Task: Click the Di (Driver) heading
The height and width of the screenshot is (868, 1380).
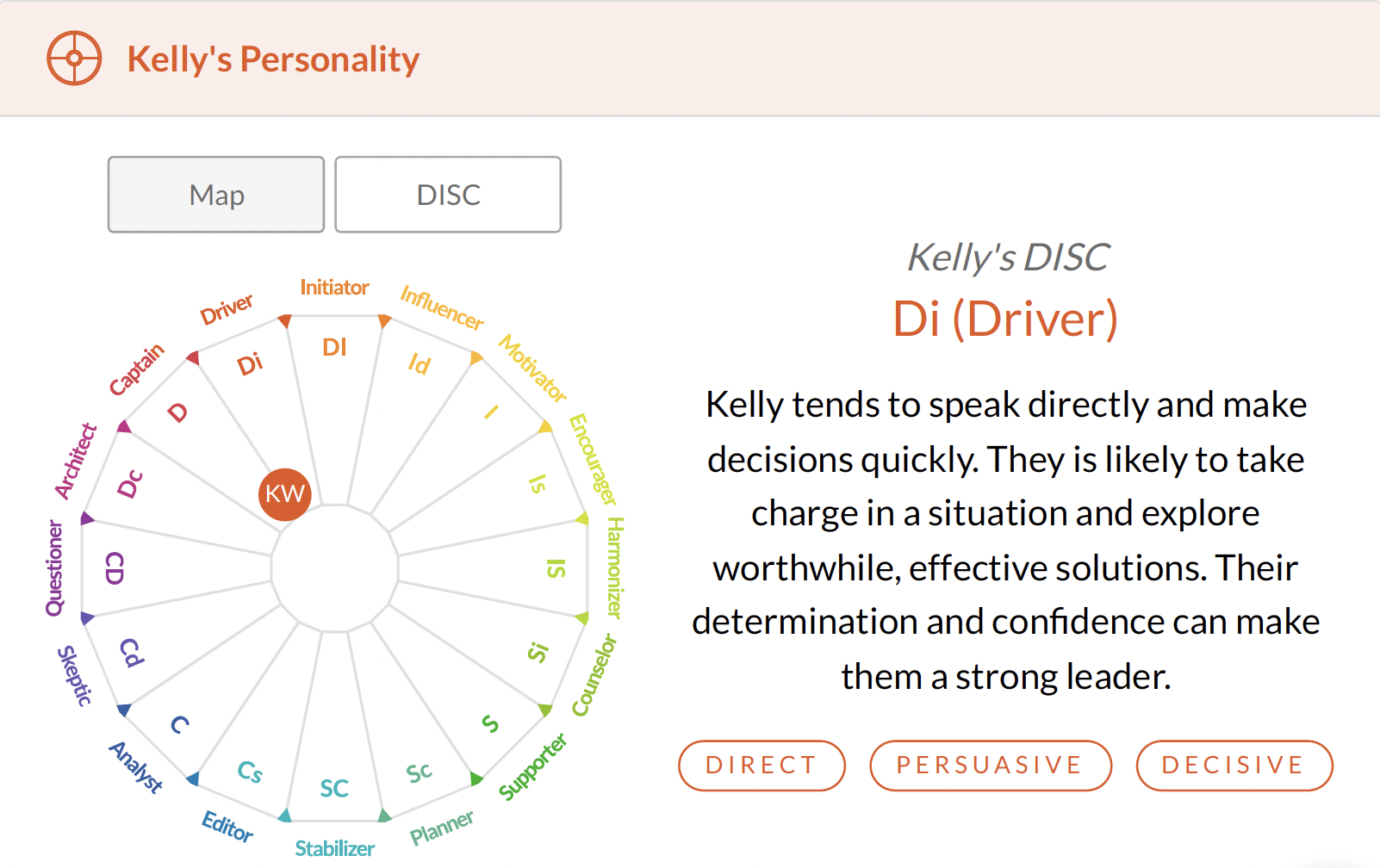Action: (1005, 319)
